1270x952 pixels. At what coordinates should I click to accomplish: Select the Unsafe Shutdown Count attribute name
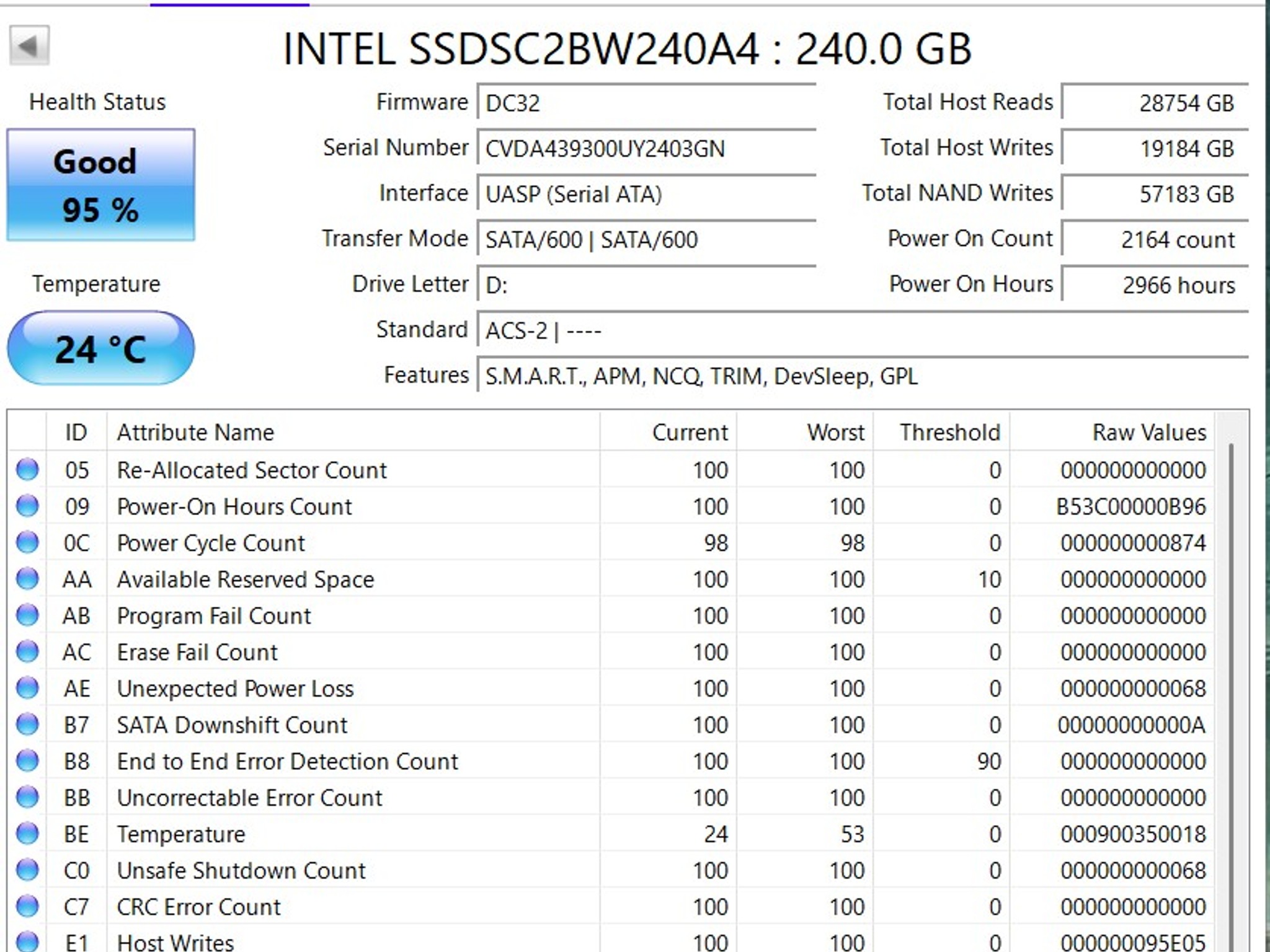pos(241,870)
